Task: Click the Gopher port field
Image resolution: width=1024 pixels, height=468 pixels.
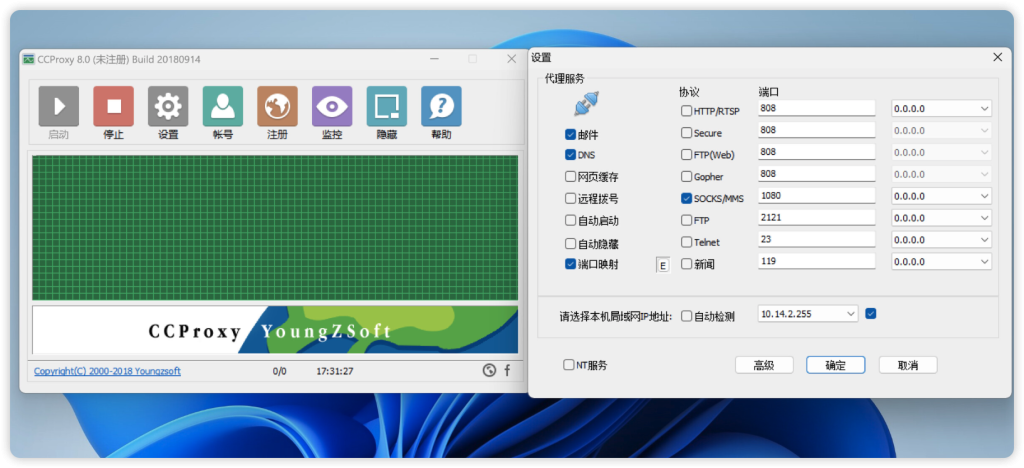Action: click(x=817, y=174)
